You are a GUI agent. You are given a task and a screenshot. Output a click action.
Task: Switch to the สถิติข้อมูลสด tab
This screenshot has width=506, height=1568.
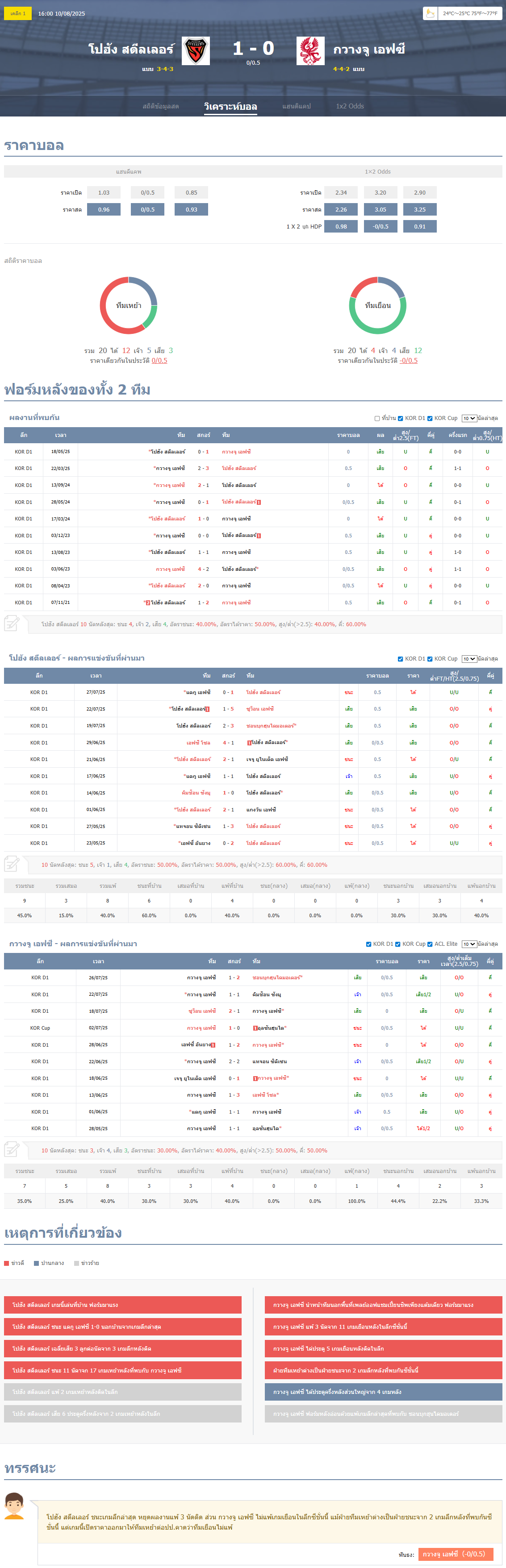tap(161, 106)
